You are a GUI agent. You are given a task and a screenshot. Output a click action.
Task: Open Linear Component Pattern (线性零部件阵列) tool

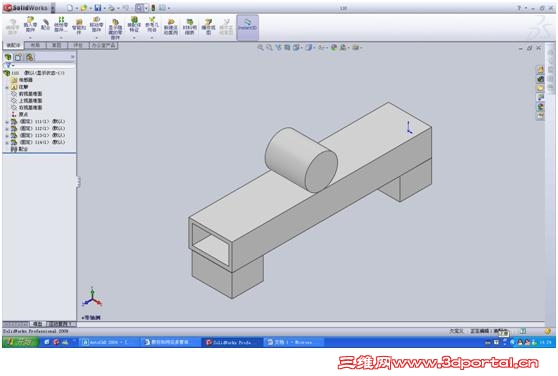coord(61,25)
